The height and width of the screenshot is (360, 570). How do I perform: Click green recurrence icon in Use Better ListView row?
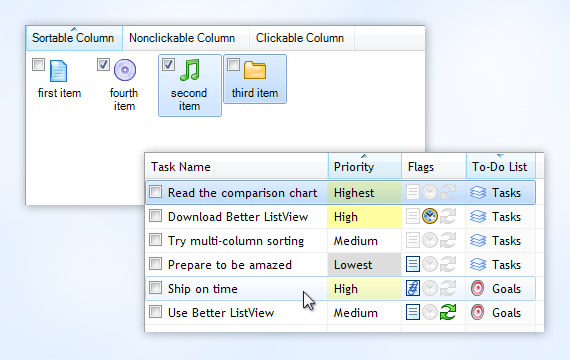pyautogui.click(x=448, y=312)
